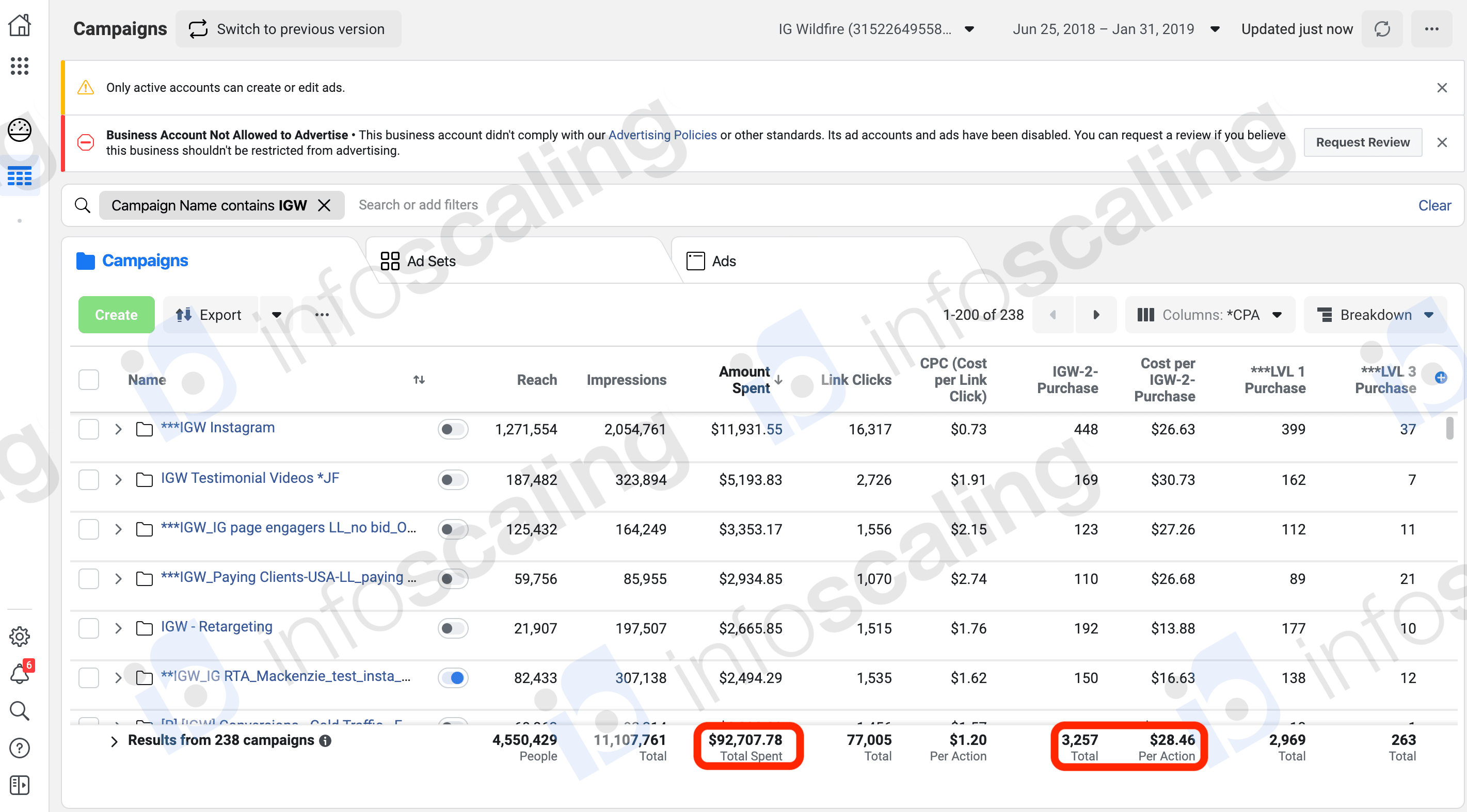Viewport: 1467px width, 812px height.
Task: Click the Search or add filters field
Action: 419,205
